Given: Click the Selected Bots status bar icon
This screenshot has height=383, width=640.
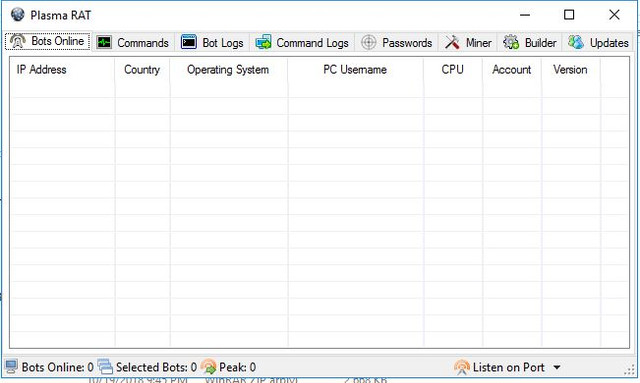Looking at the screenshot, I should (x=105, y=367).
